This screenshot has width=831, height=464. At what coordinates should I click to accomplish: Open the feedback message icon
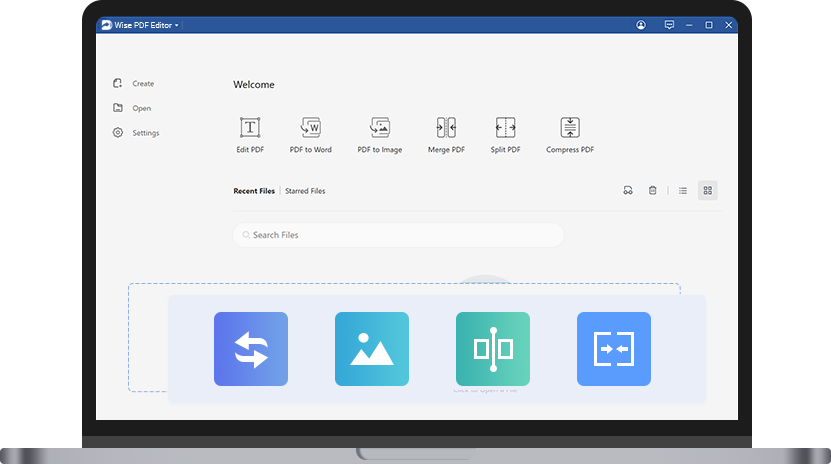click(x=669, y=25)
